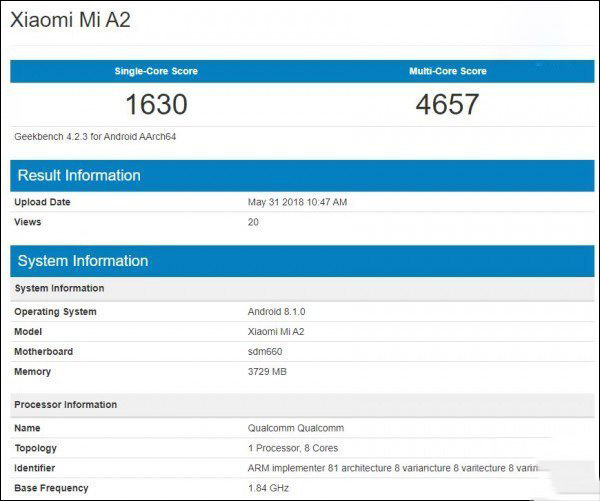The image size is (600, 501).
Task: Click the 'Result Information' section header
Action: tap(302, 176)
